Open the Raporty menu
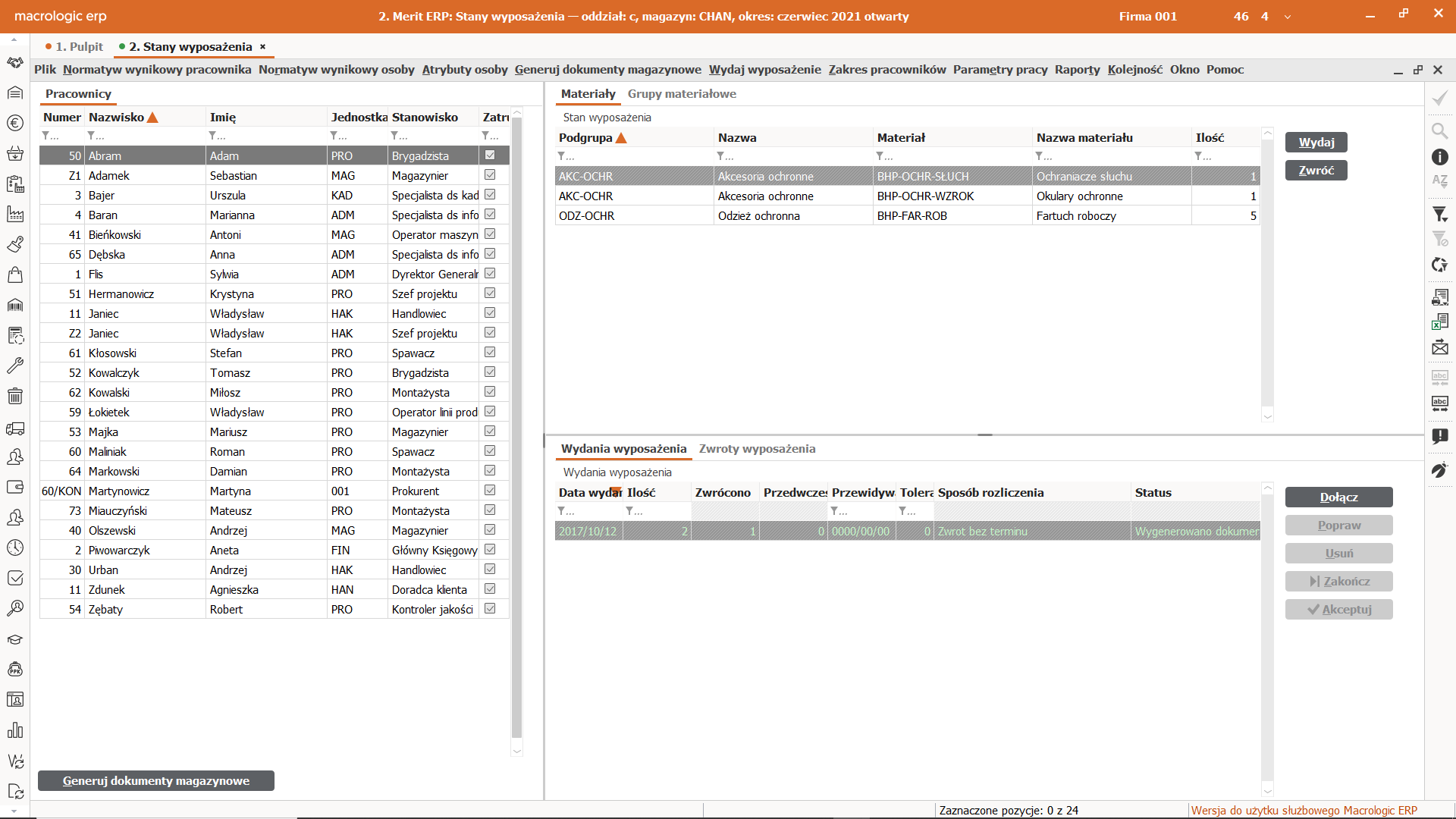 (x=1077, y=70)
